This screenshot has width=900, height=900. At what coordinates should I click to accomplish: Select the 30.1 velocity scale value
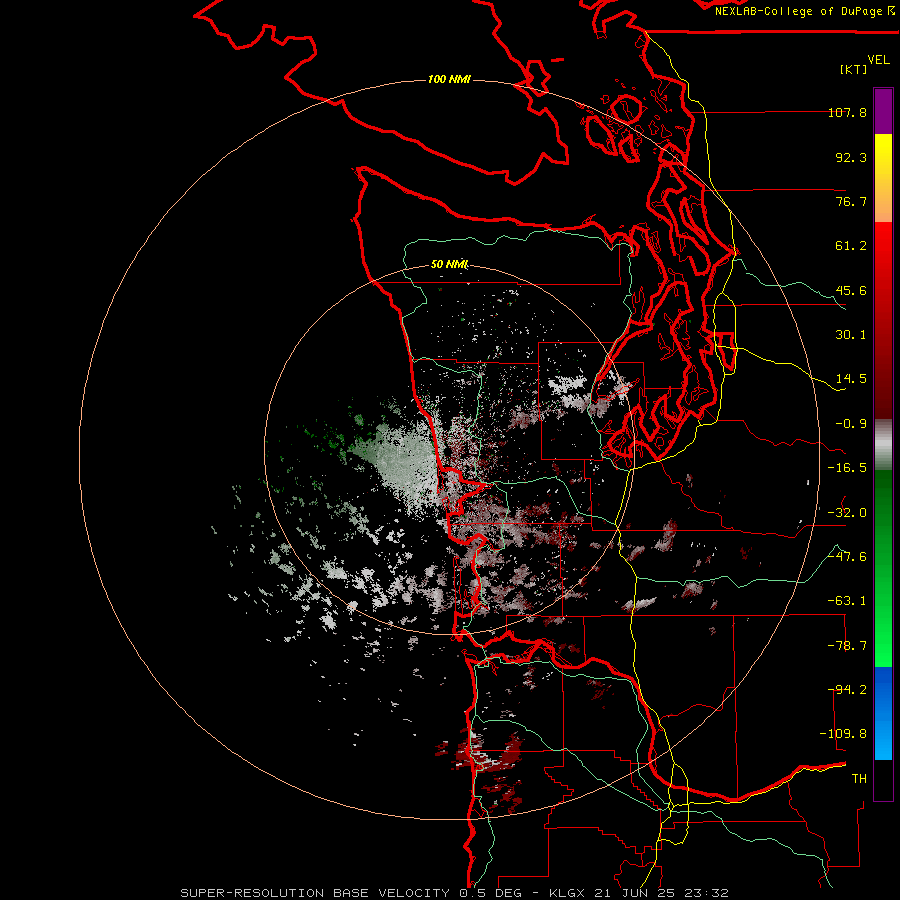point(851,335)
